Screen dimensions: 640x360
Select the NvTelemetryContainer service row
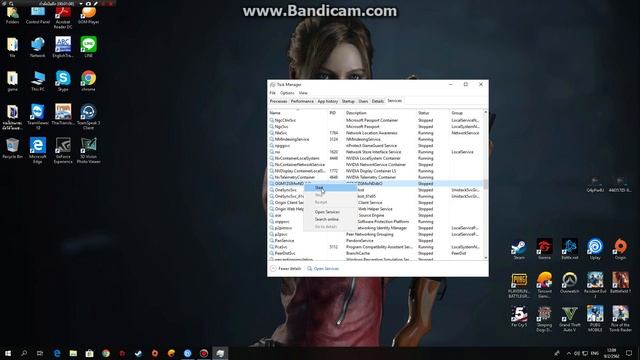(x=376, y=177)
